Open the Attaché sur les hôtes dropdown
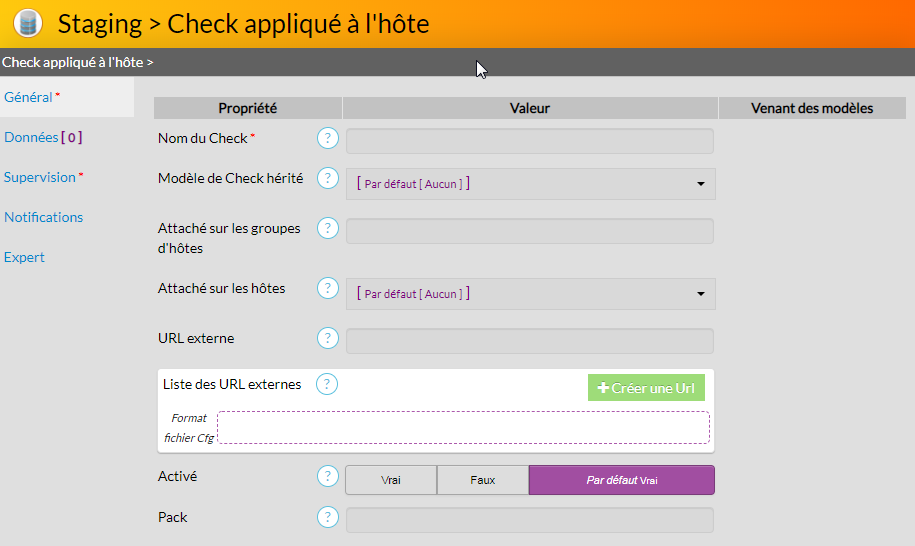915x546 pixels. tap(530, 294)
